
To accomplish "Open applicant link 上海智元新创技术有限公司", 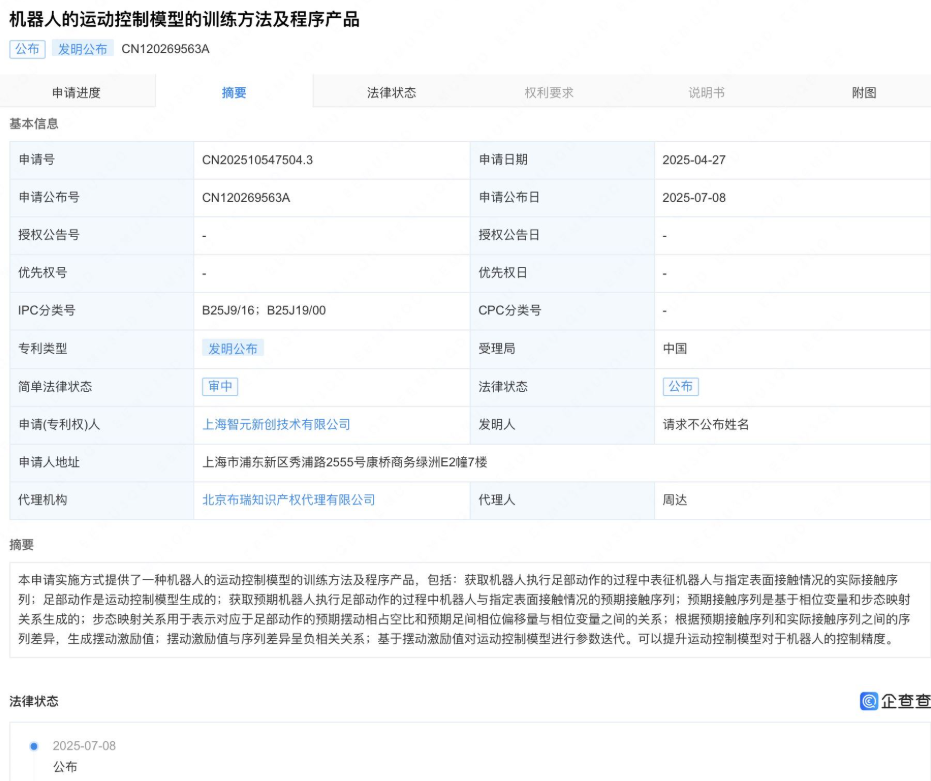I will click(x=275, y=424).
